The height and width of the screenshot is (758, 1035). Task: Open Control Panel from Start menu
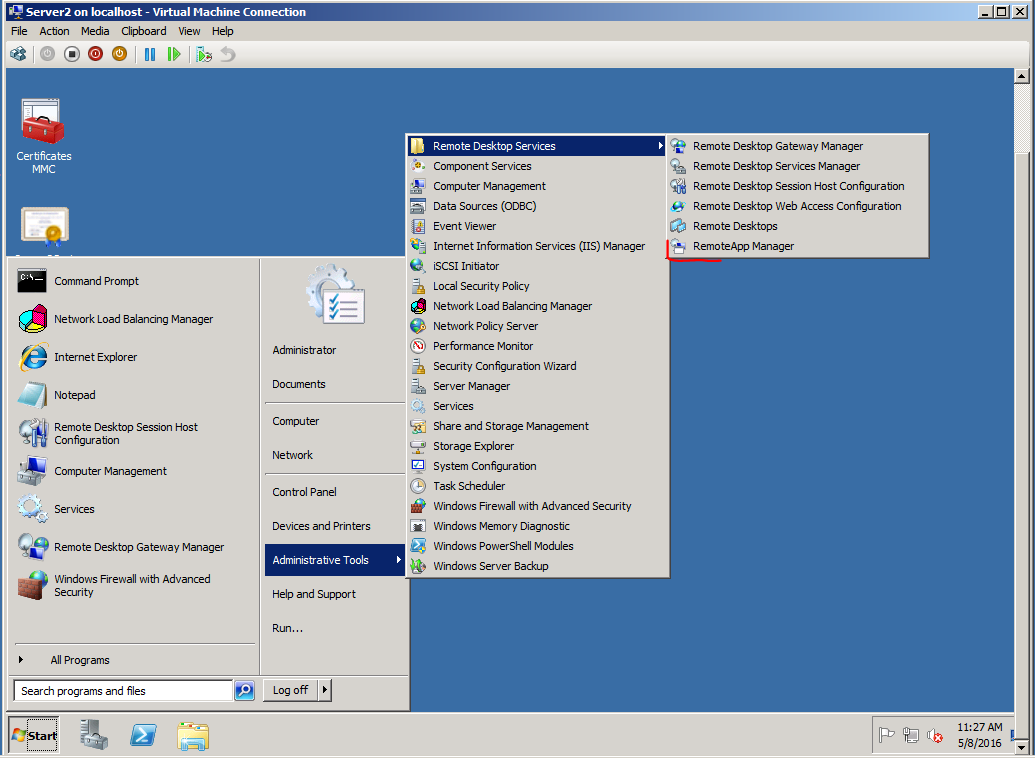[x=335, y=492]
